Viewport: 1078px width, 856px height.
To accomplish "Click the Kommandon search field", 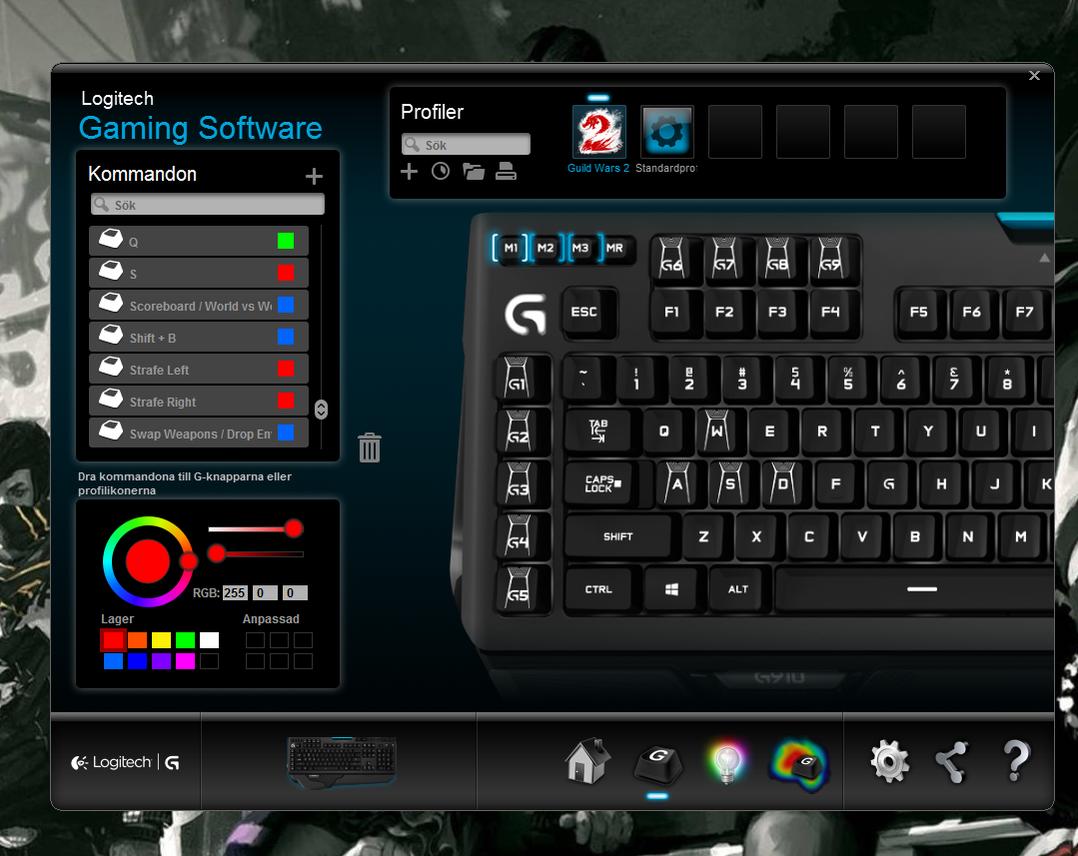I will click(x=208, y=204).
